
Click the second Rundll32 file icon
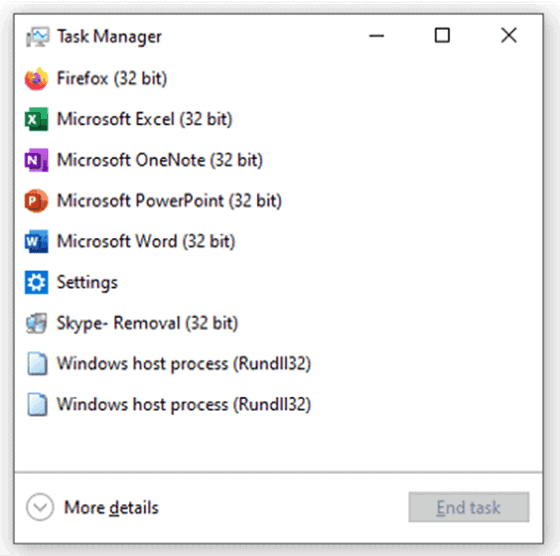pos(37,404)
